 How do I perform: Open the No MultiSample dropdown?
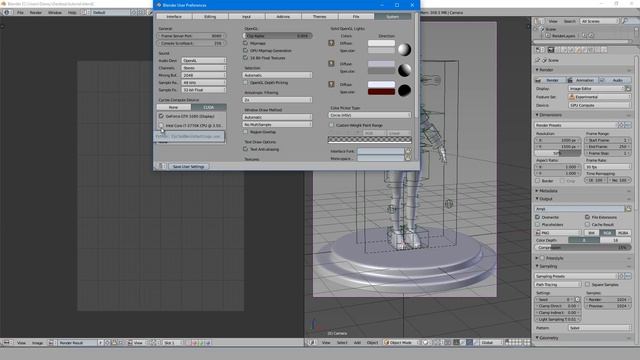[277, 124]
